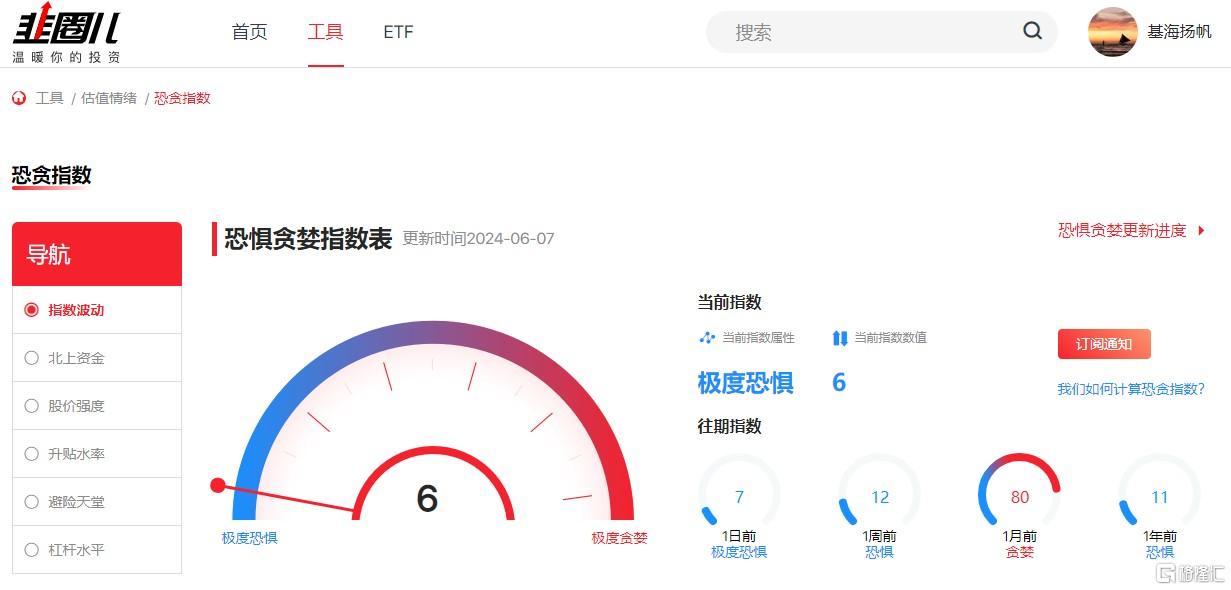Viewport: 1231px width, 590px height.
Task: Click the 导航 sidebar header
Action: coord(97,254)
